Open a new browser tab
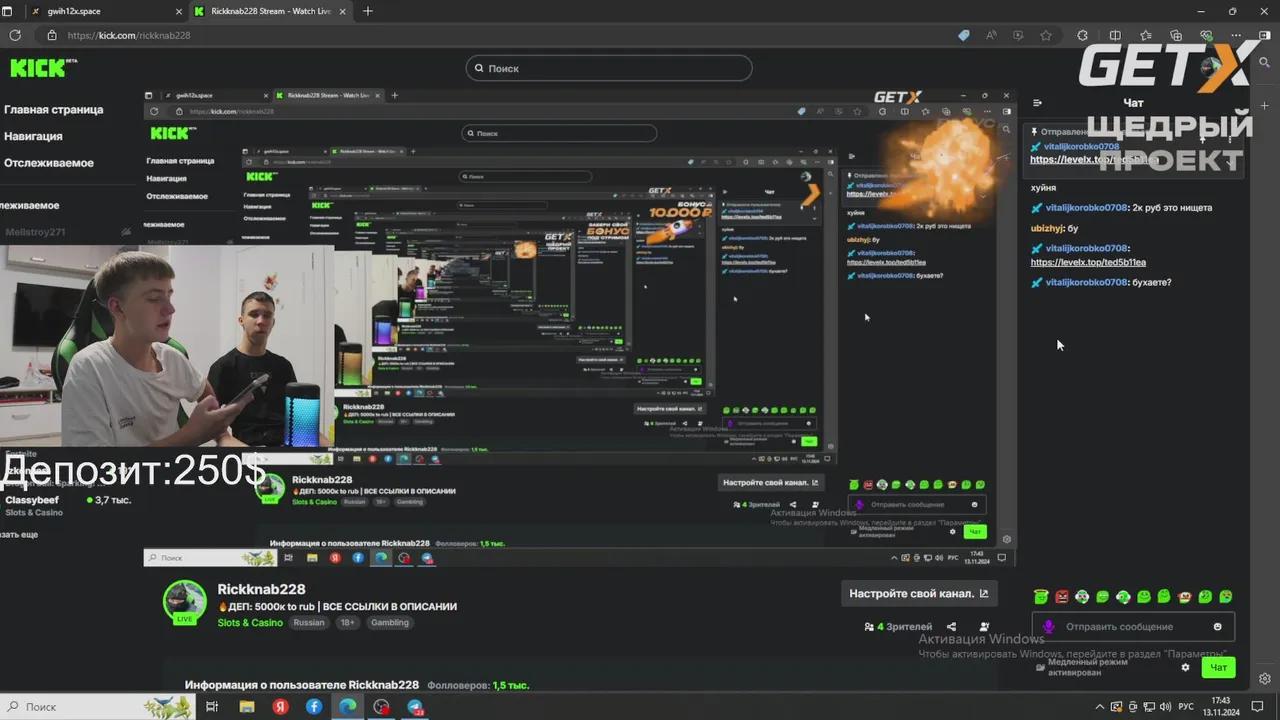 click(368, 11)
